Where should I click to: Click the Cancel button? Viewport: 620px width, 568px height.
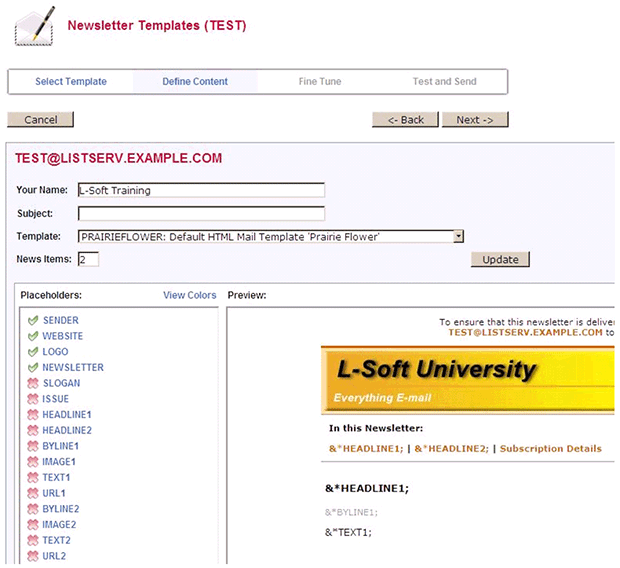(41, 119)
